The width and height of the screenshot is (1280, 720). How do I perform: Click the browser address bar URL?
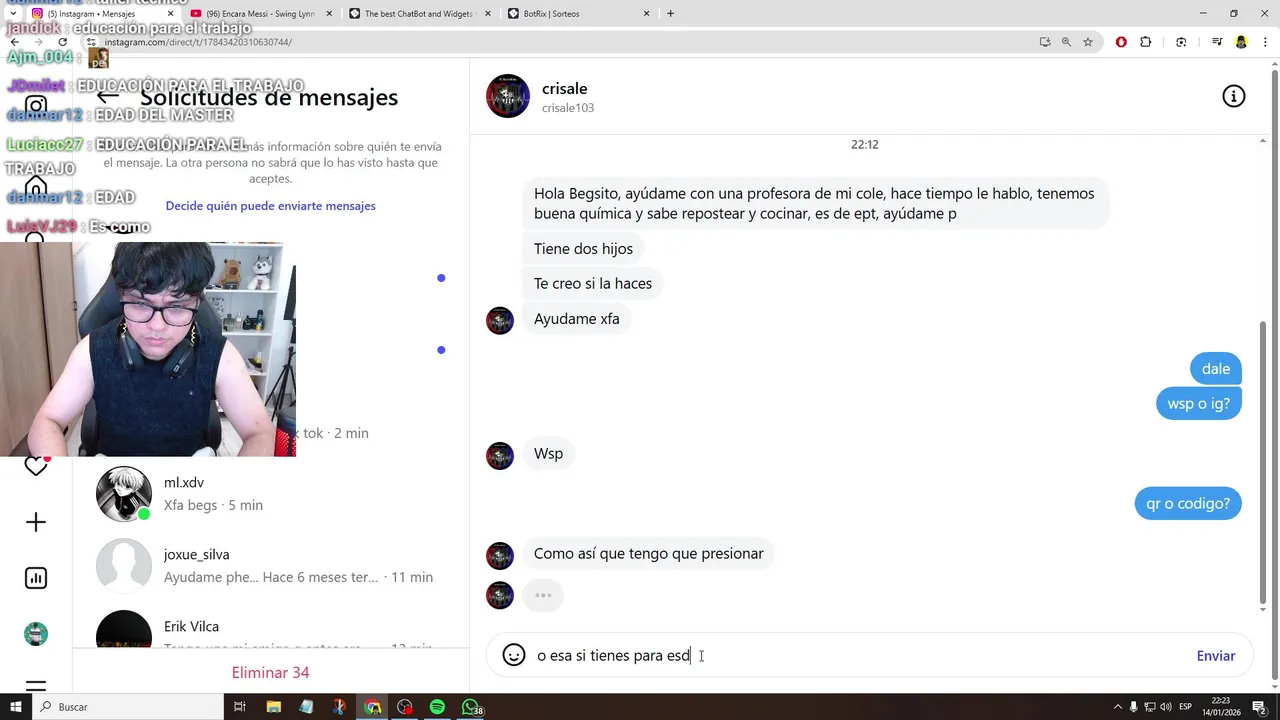click(198, 42)
